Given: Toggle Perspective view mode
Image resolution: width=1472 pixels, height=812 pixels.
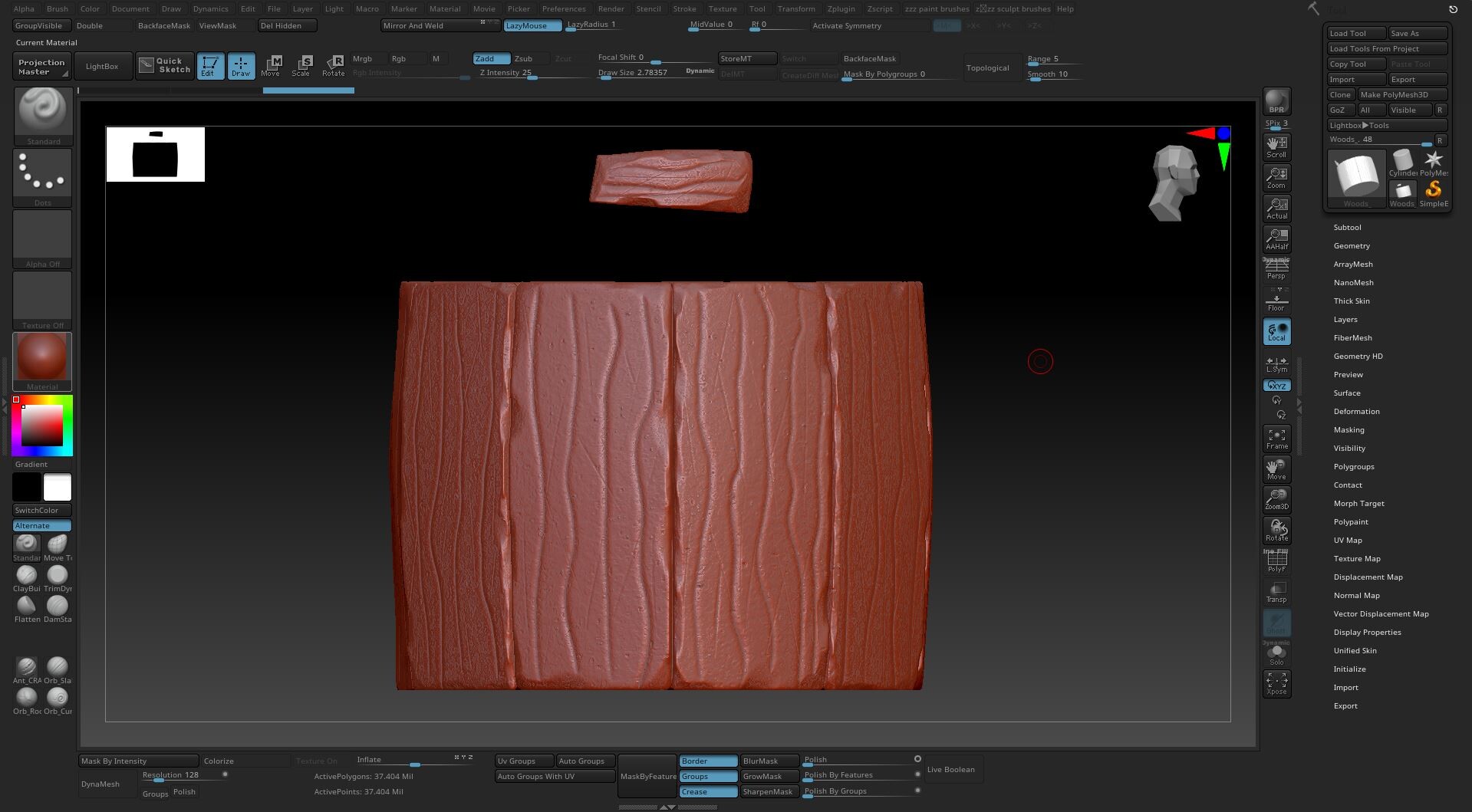Looking at the screenshot, I should (1276, 269).
